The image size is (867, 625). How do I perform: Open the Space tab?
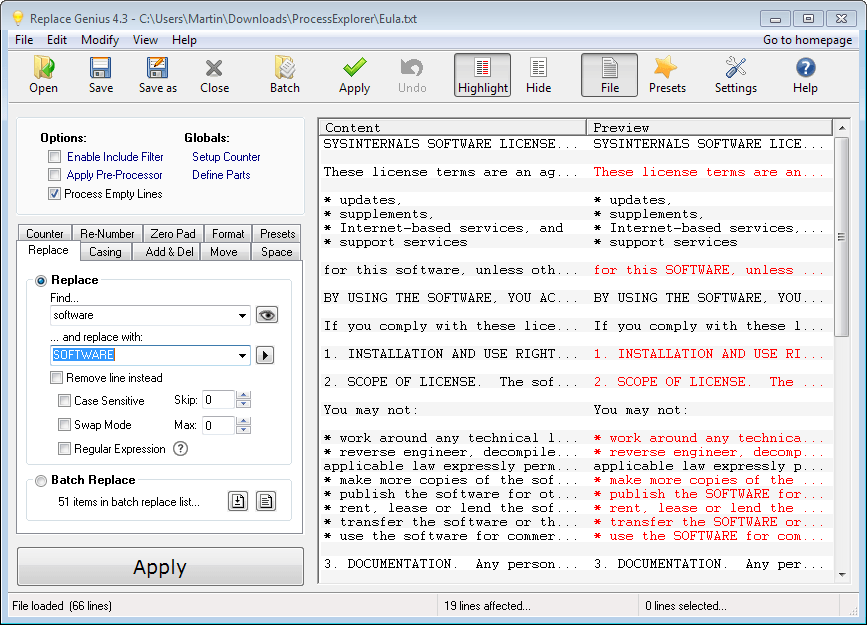[276, 252]
